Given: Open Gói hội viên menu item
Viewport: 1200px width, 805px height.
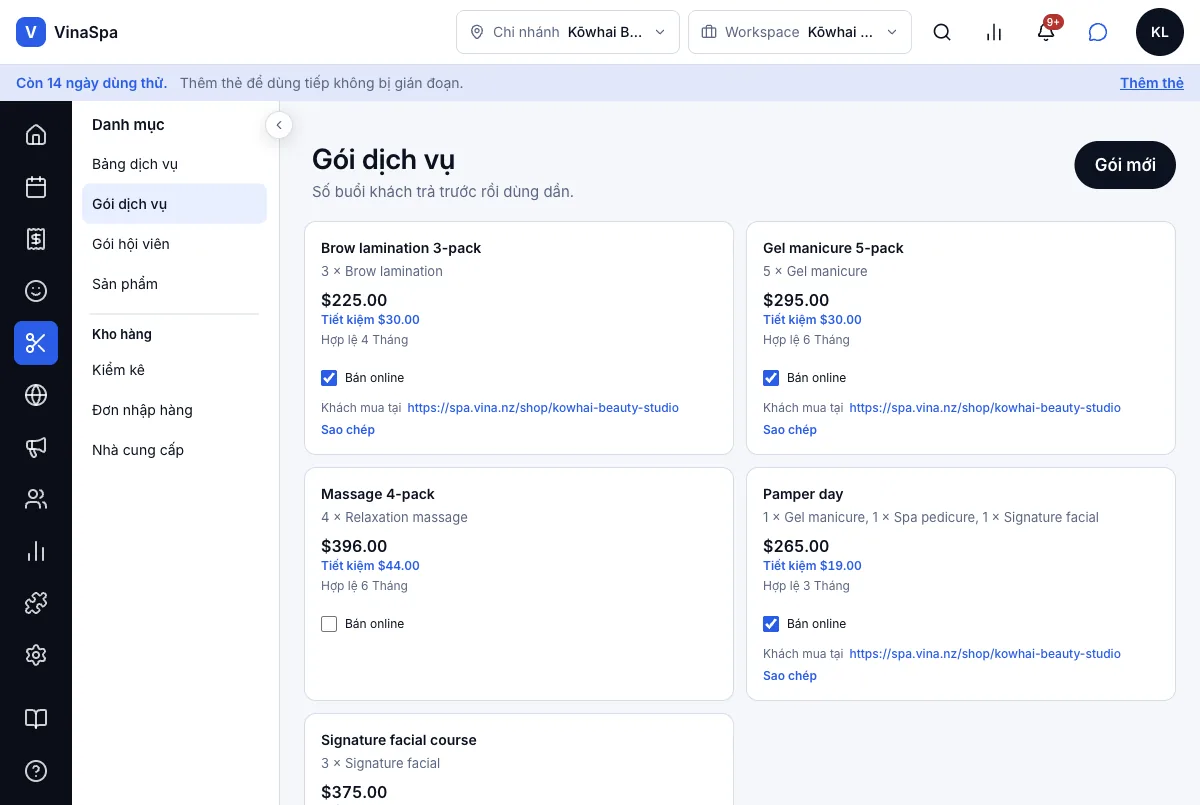Looking at the screenshot, I should [174, 244].
